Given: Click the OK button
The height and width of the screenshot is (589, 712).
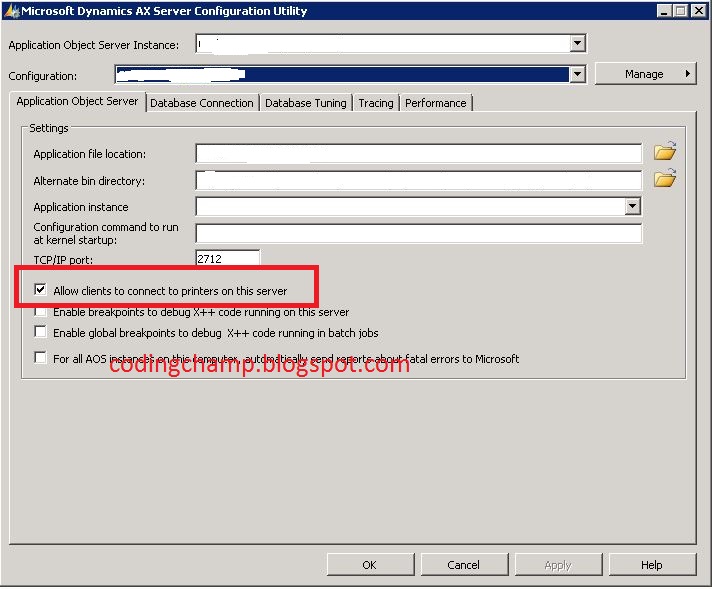Looking at the screenshot, I should [x=370, y=565].
